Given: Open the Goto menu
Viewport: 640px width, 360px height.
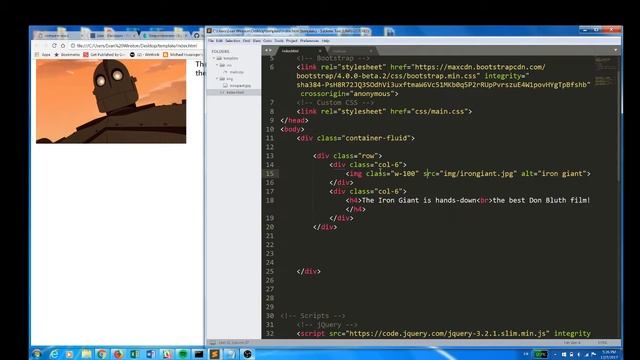Looking at the screenshot, I should (x=267, y=41).
